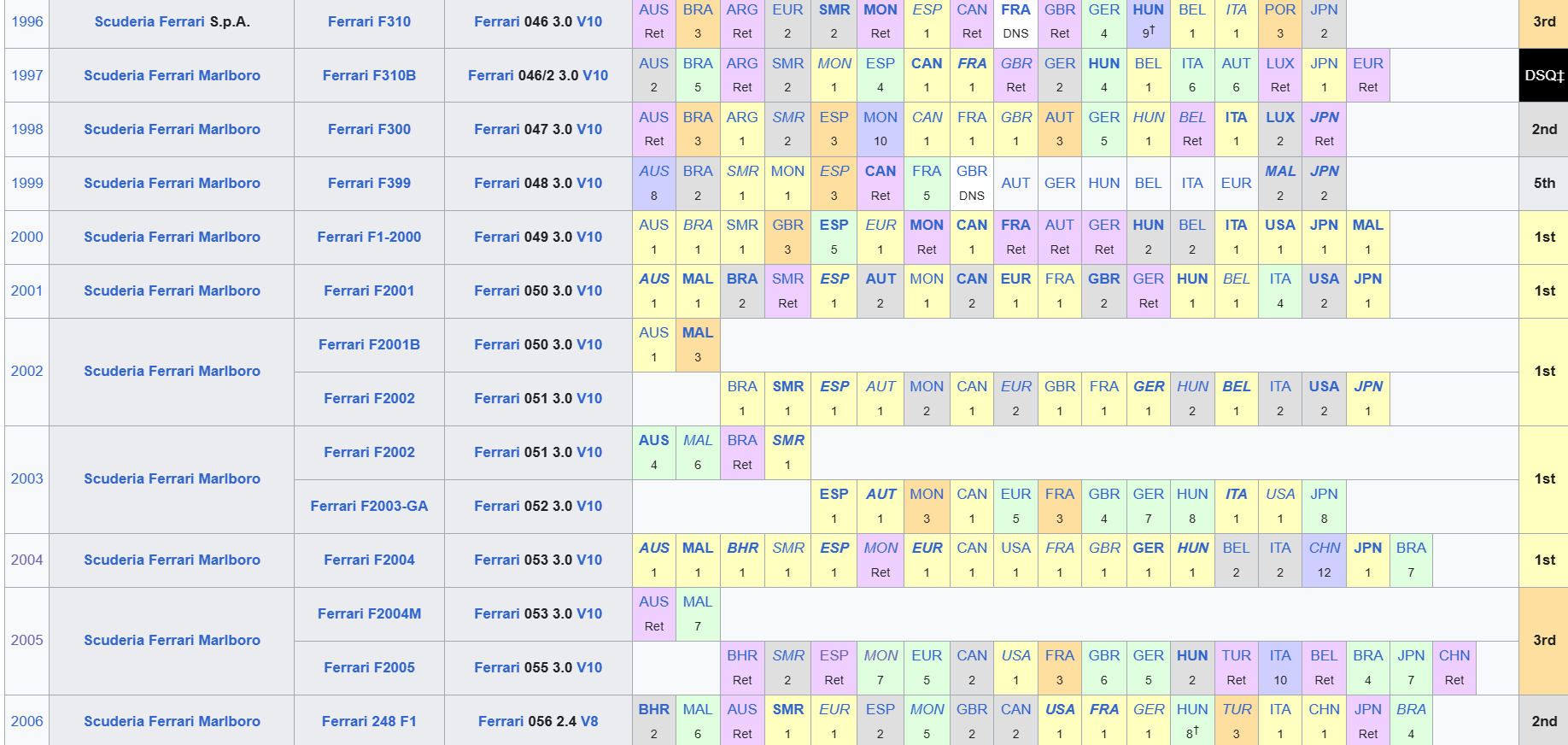Click the DSQ‡ result cell for 1997
The image size is (1568, 745).
coord(1543,75)
